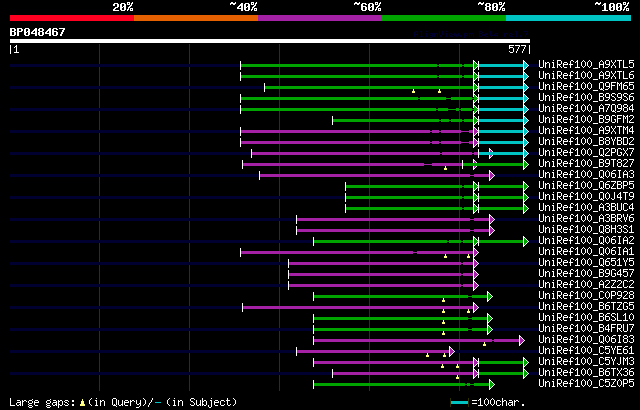Open the UniRef100_Q9FM65 entry label
Screen dimensions: 640x410
tap(586, 86)
